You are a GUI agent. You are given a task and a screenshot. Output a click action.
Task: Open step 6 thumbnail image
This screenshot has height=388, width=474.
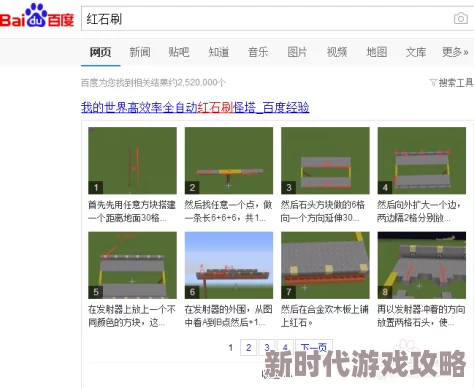[229, 265]
